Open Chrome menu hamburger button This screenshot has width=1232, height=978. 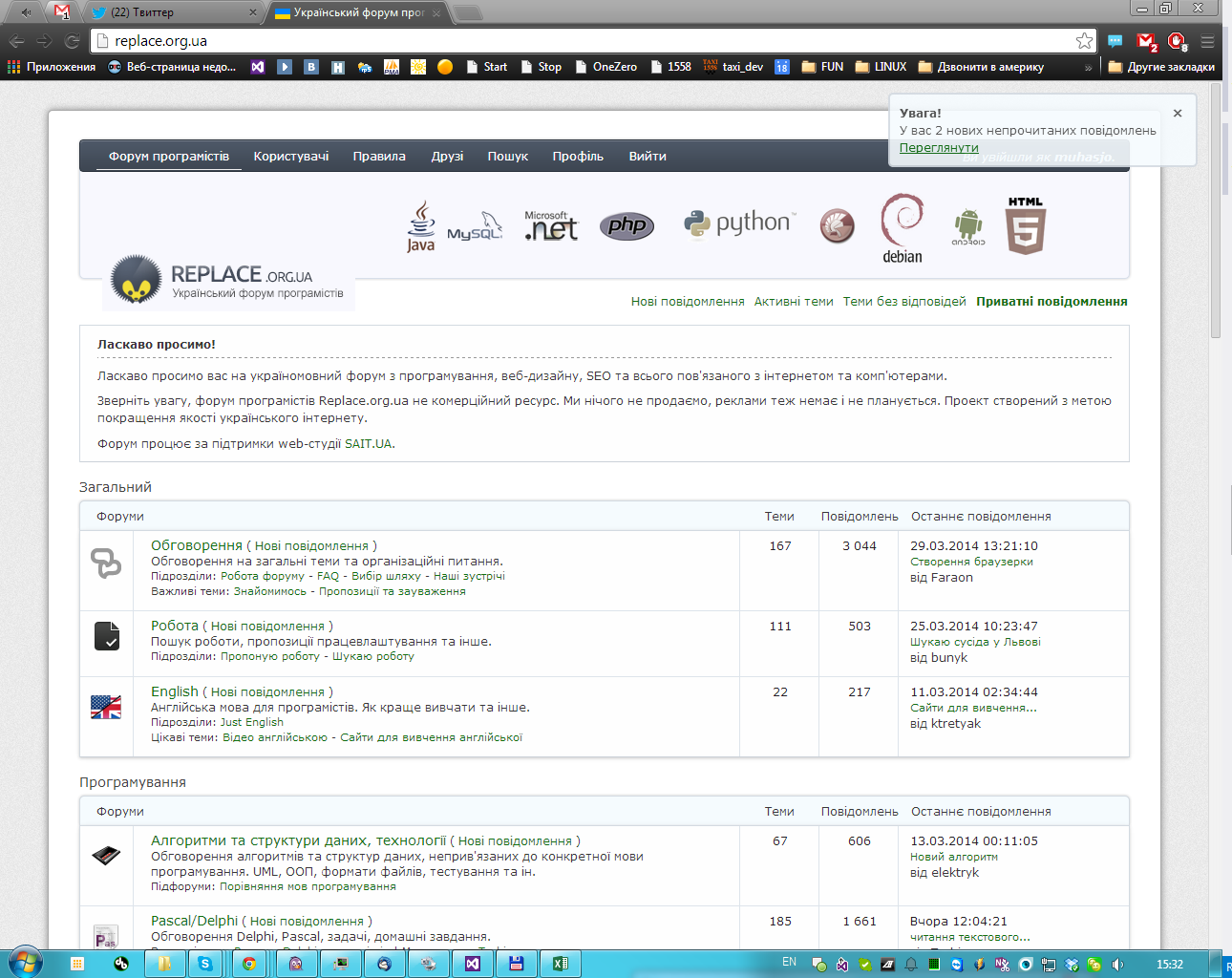(1207, 41)
